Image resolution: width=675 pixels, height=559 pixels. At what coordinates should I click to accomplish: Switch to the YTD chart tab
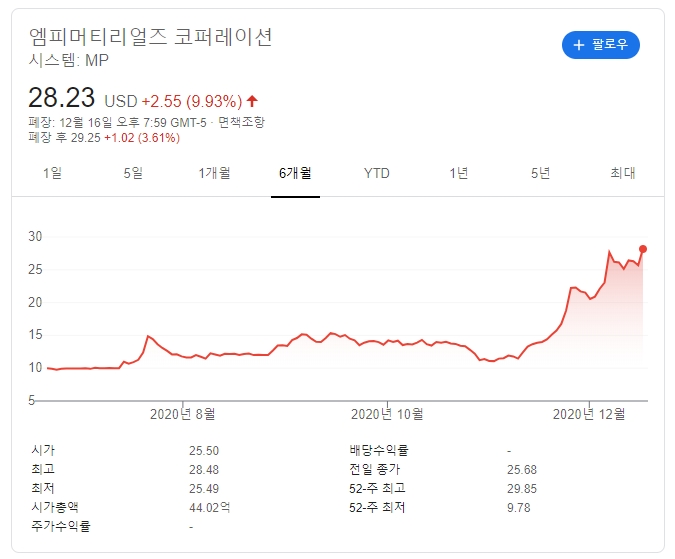[x=377, y=173]
